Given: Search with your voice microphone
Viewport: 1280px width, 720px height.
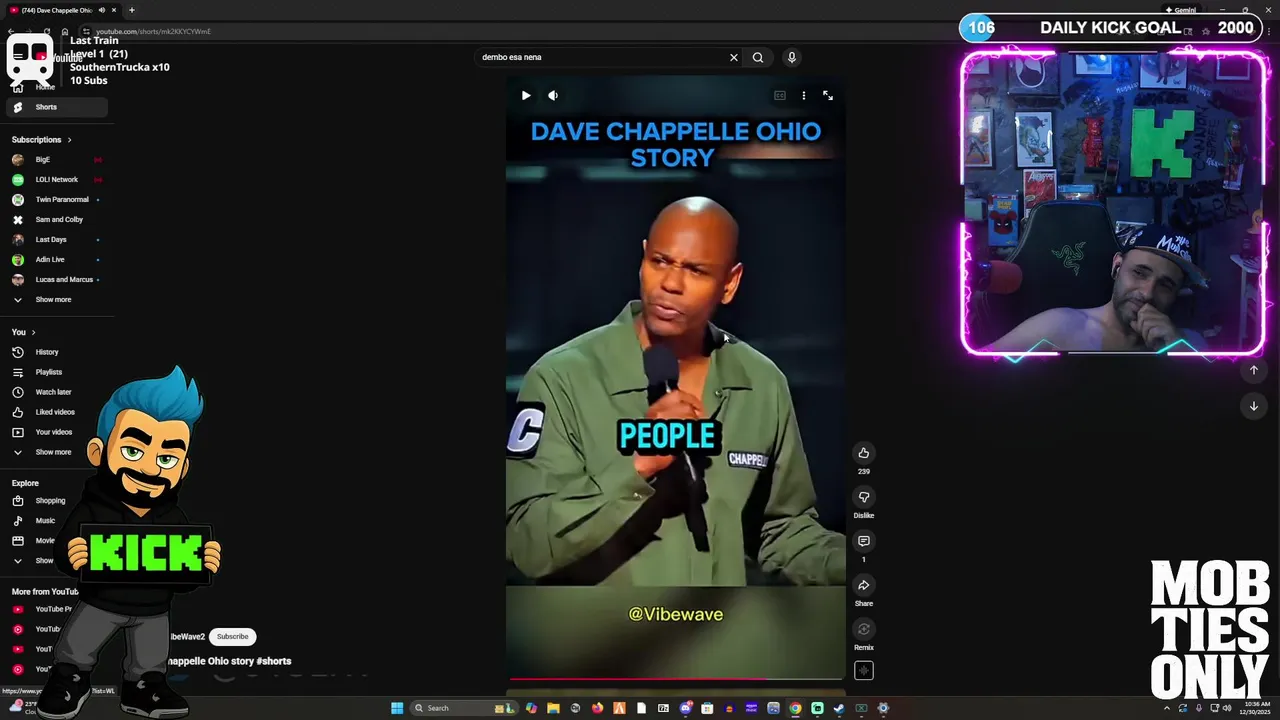Looking at the screenshot, I should pyautogui.click(x=792, y=57).
